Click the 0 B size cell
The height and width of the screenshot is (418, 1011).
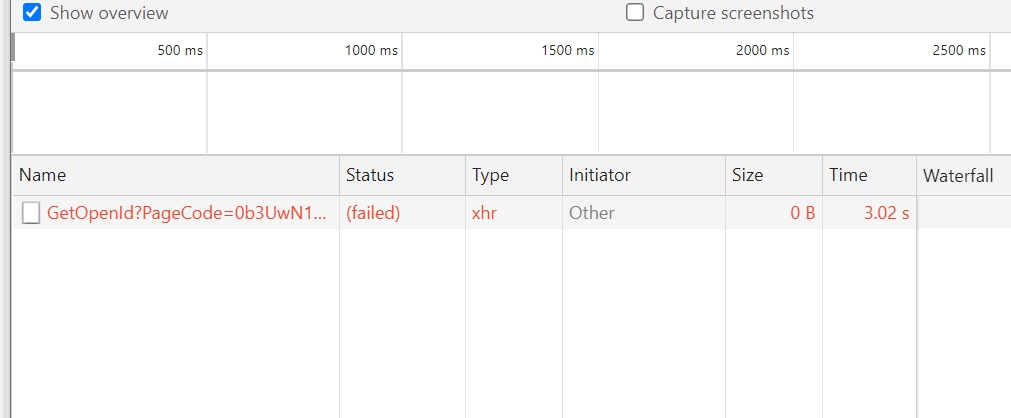(x=803, y=214)
